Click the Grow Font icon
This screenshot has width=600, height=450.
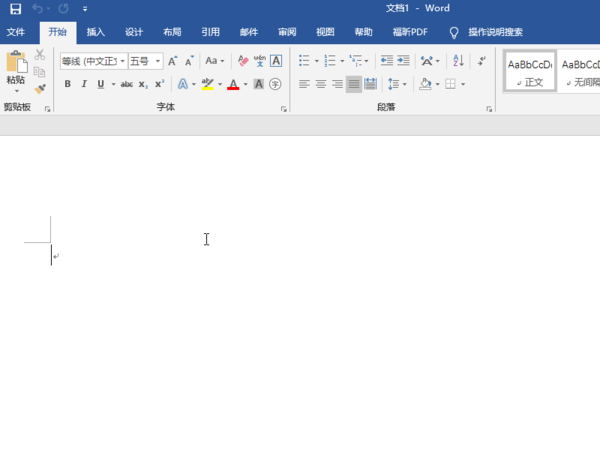173,61
